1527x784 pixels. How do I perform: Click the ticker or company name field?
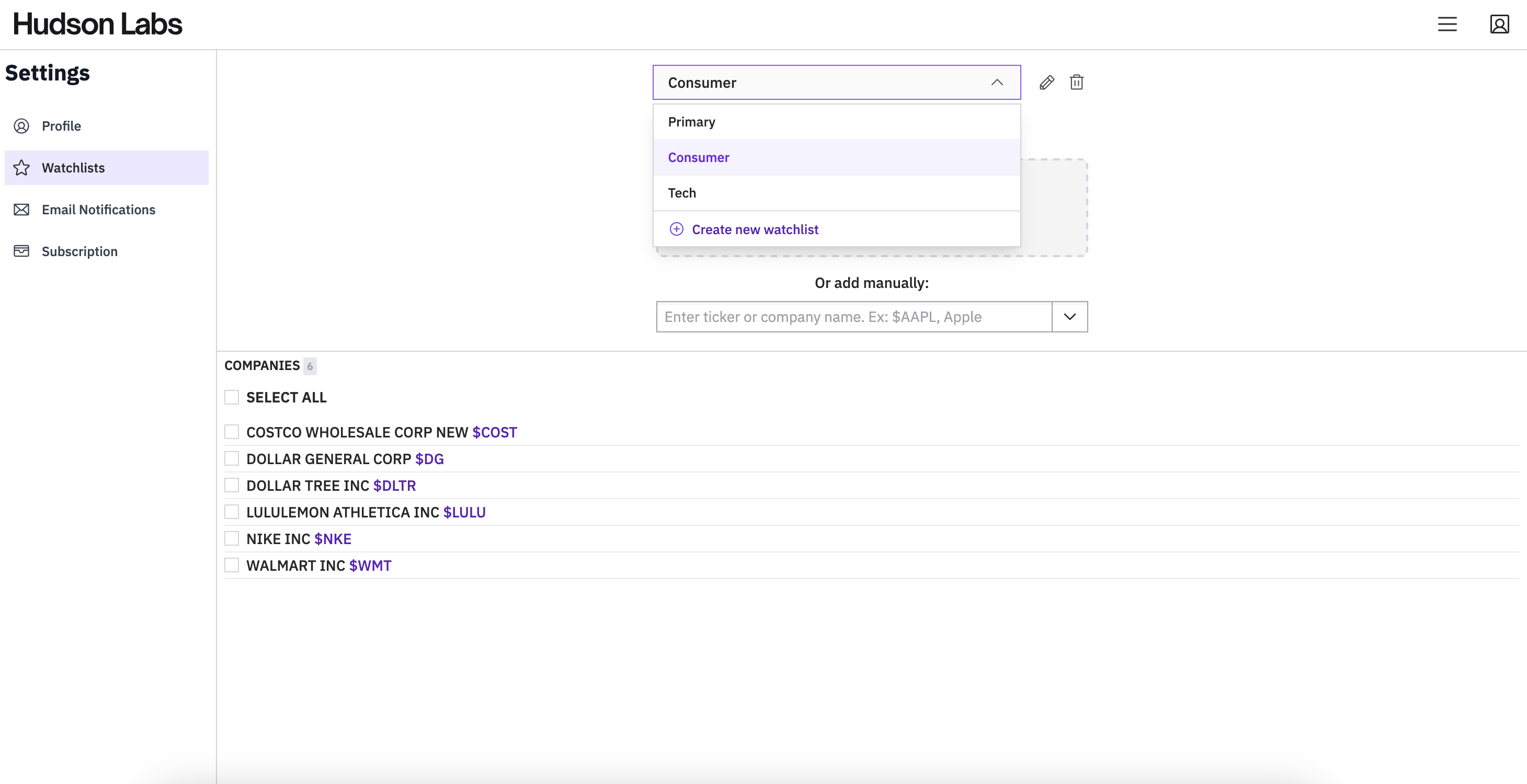pos(853,316)
